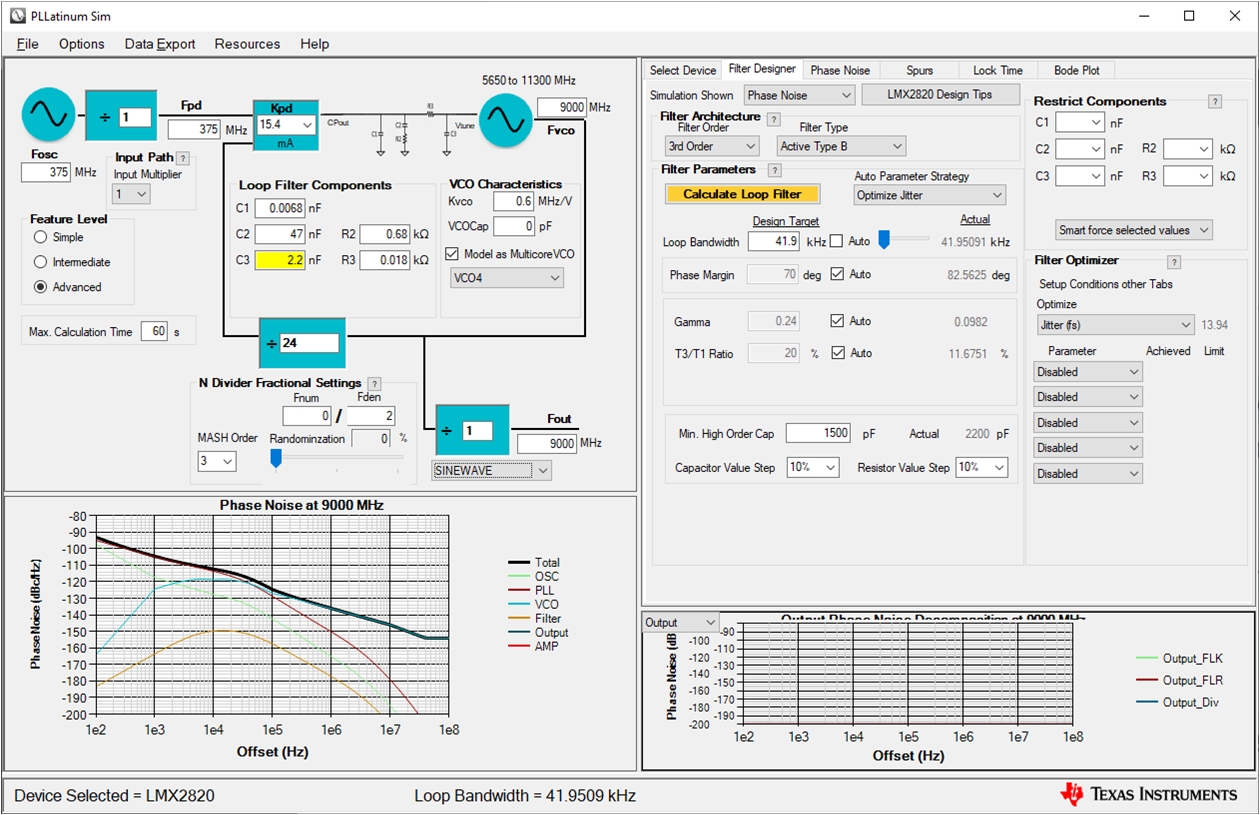Click the Fosc oscillator sine wave icon
Viewport: 1260px width, 815px height.
pyautogui.click(x=48, y=117)
